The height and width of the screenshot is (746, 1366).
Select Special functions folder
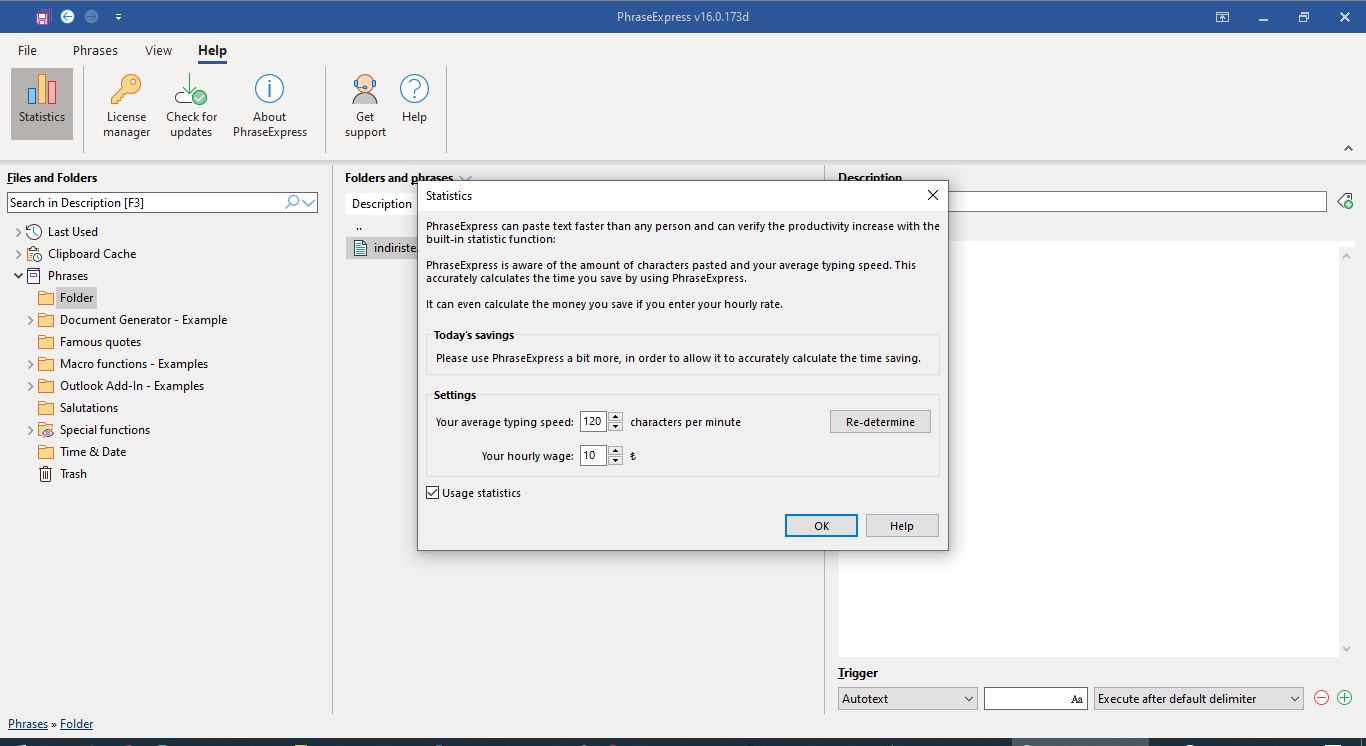(104, 430)
